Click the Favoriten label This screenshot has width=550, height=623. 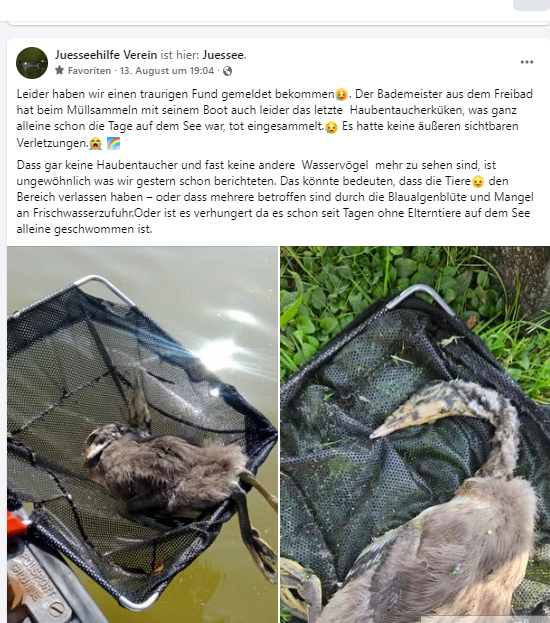pos(89,71)
